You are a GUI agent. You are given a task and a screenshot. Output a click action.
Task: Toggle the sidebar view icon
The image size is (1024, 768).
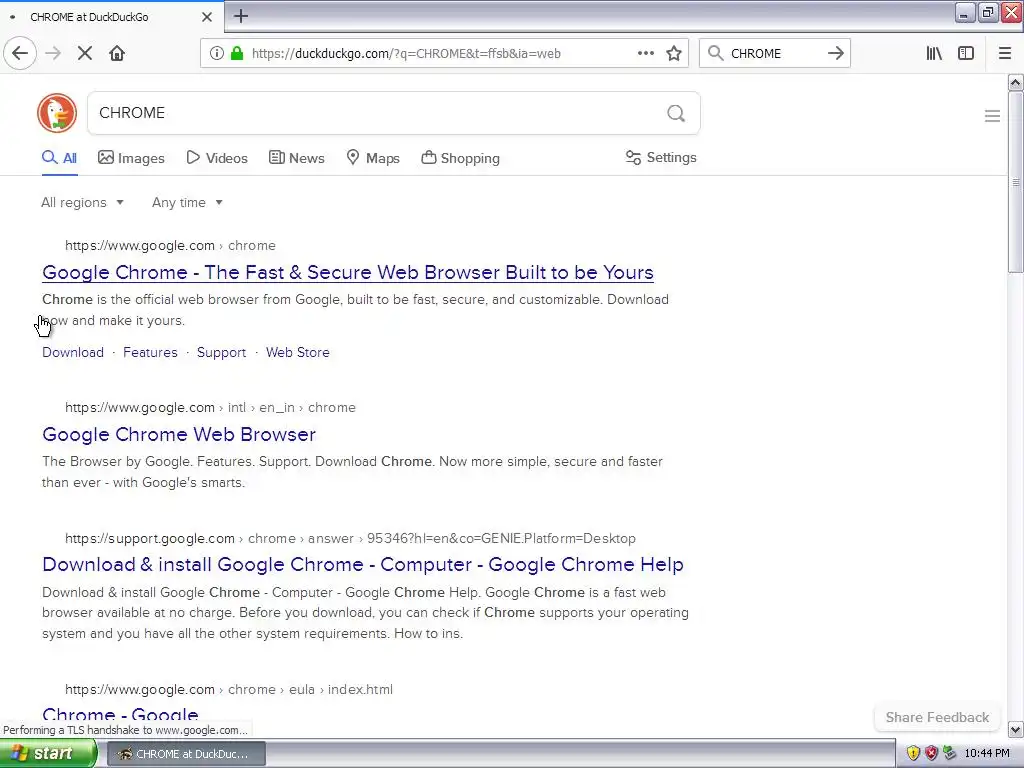click(x=966, y=54)
